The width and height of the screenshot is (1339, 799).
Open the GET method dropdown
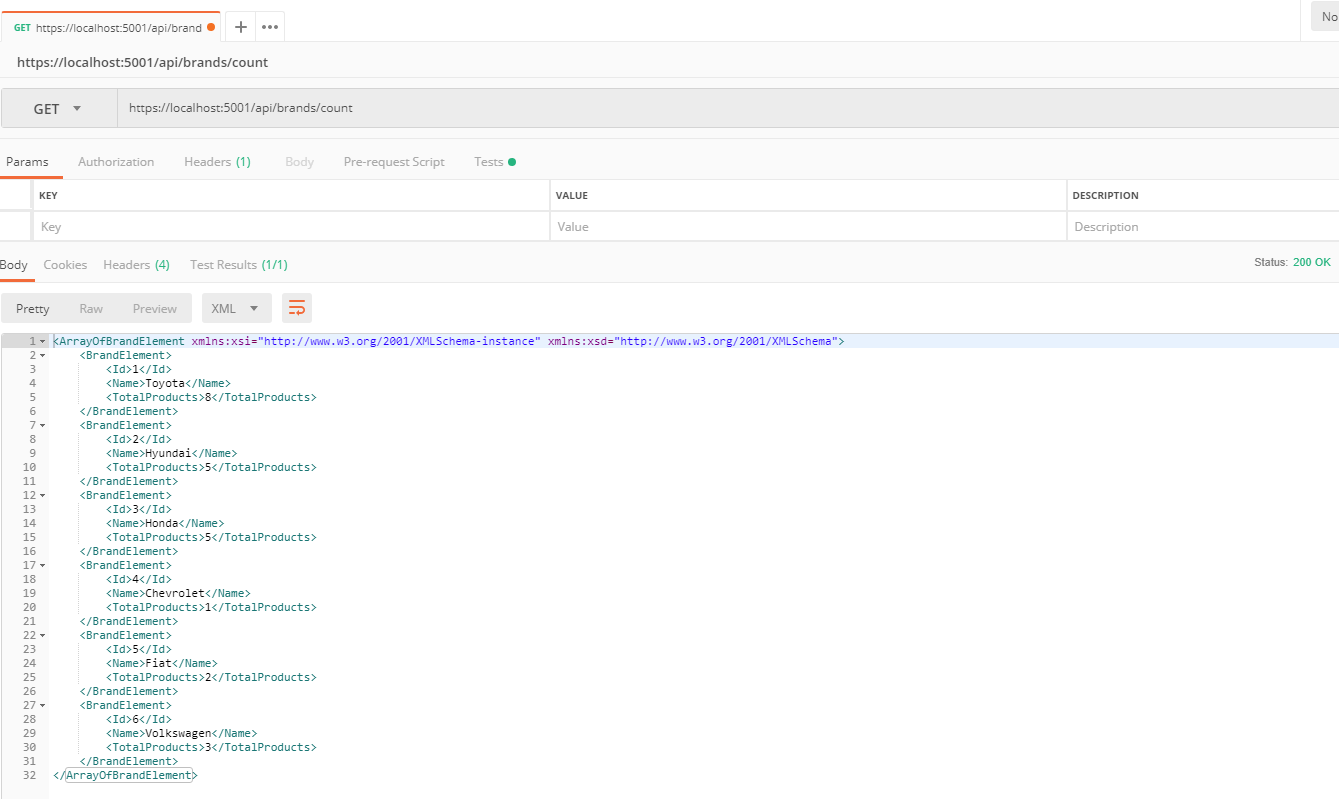[59, 108]
